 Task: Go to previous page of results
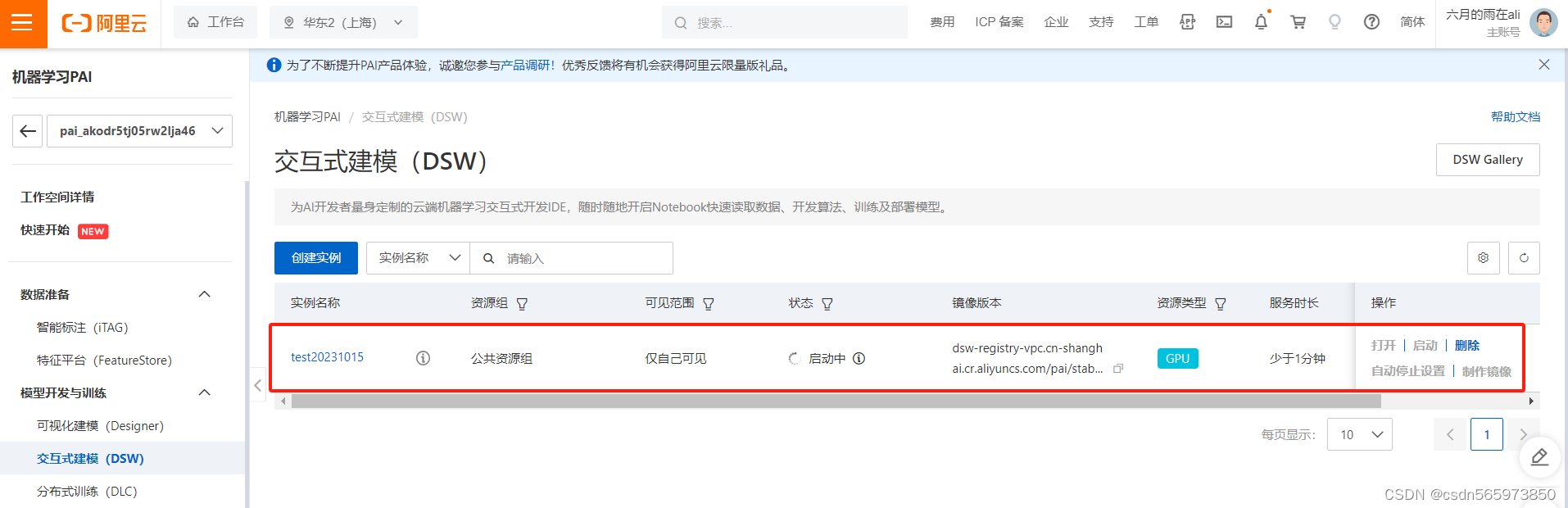click(1450, 434)
